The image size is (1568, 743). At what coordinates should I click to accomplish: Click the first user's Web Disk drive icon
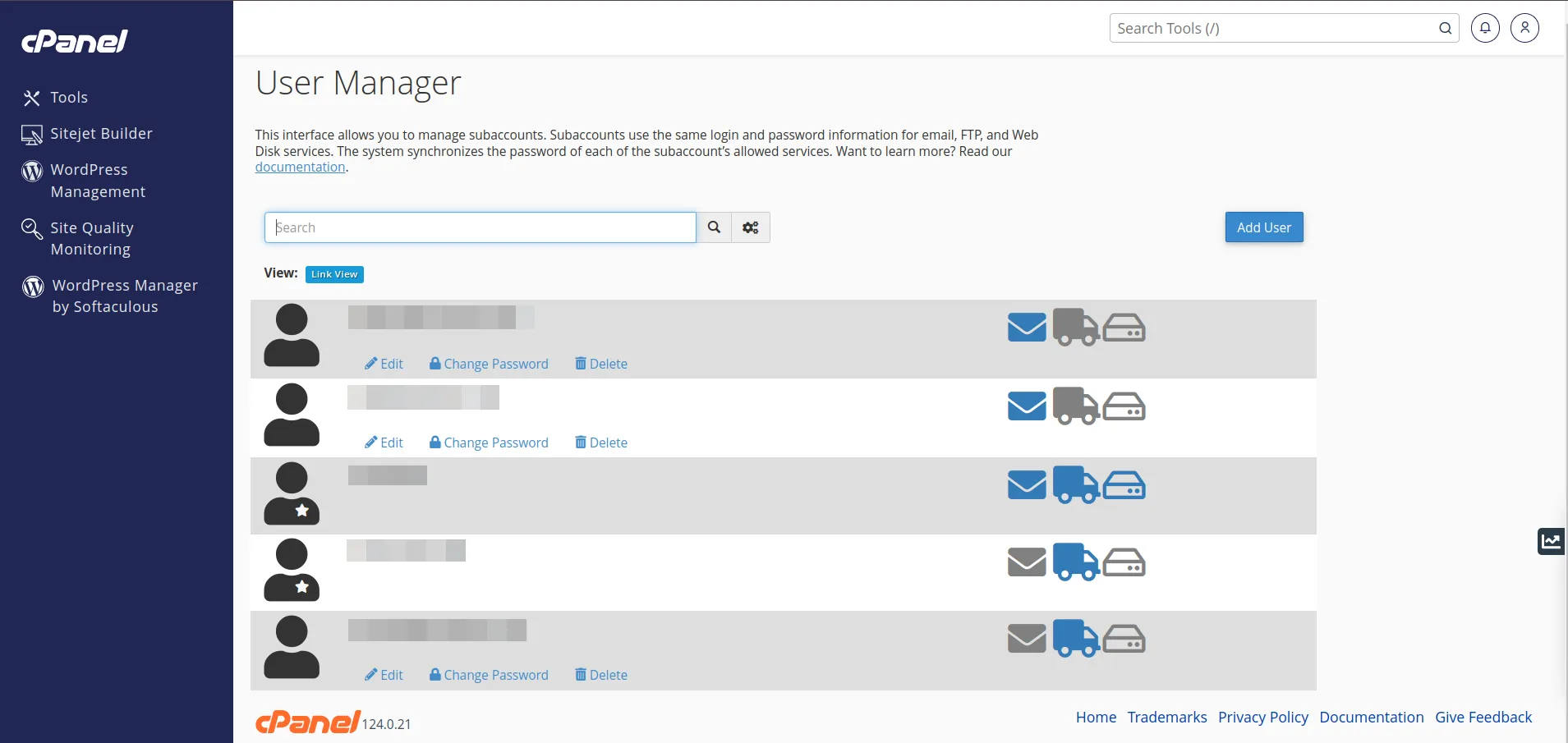point(1124,328)
